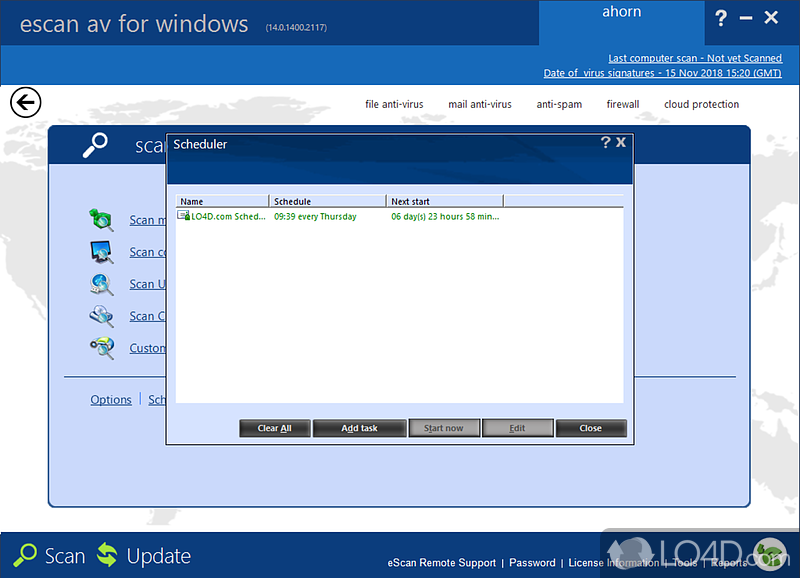Open the Scheduler link beside Options

tap(157, 399)
